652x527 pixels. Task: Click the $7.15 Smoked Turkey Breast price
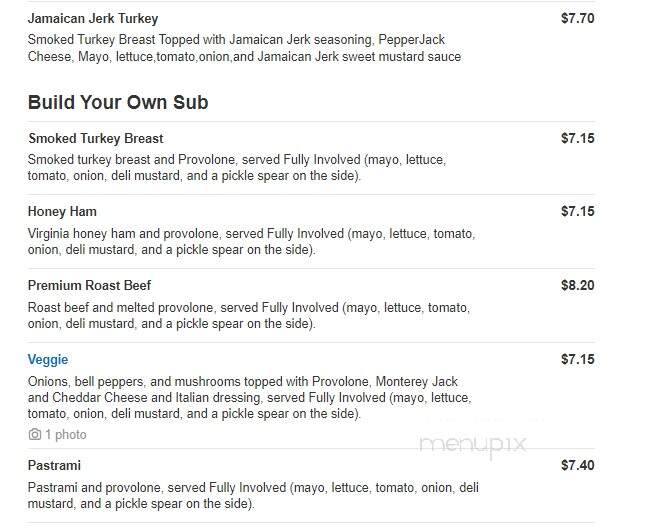(578, 138)
